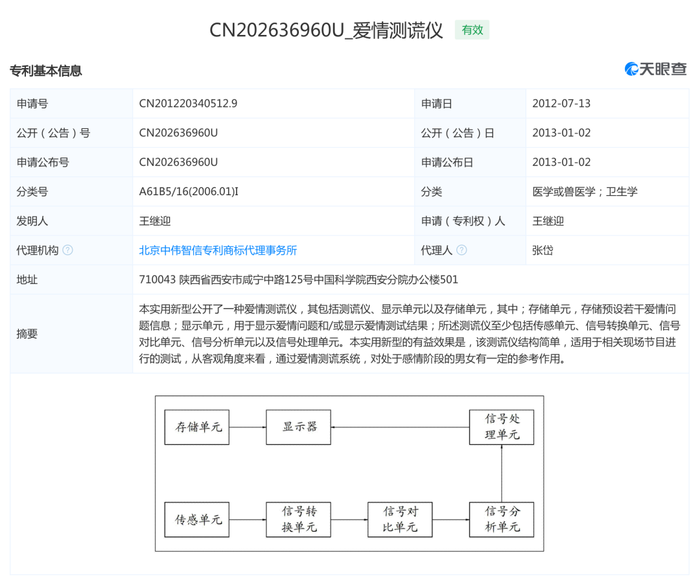This screenshot has width=700, height=583.
Task: Click the 代理机构 label text
Action: 38,250
